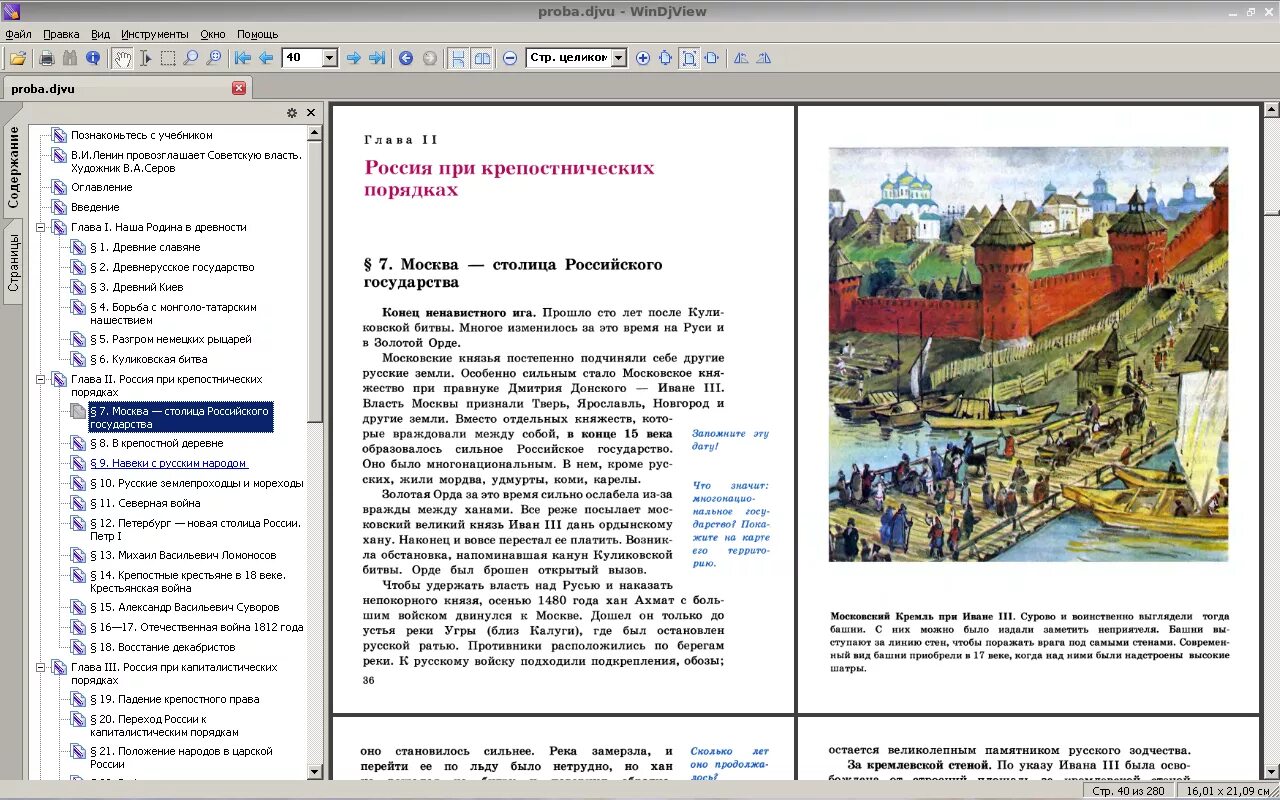The height and width of the screenshot is (800, 1280).
Task: Click the sidebar scrollbar down arrow
Action: click(315, 772)
